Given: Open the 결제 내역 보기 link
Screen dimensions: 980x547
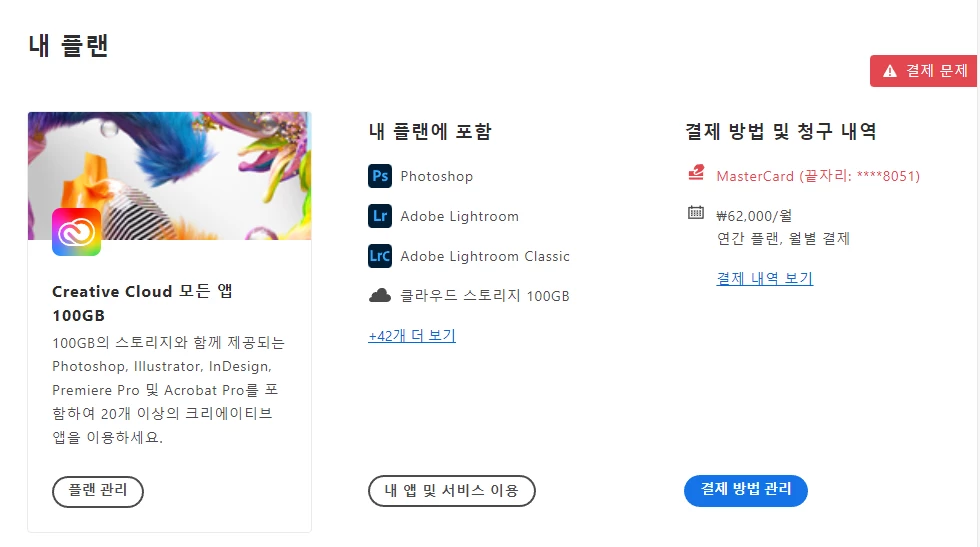Looking at the screenshot, I should 764,278.
